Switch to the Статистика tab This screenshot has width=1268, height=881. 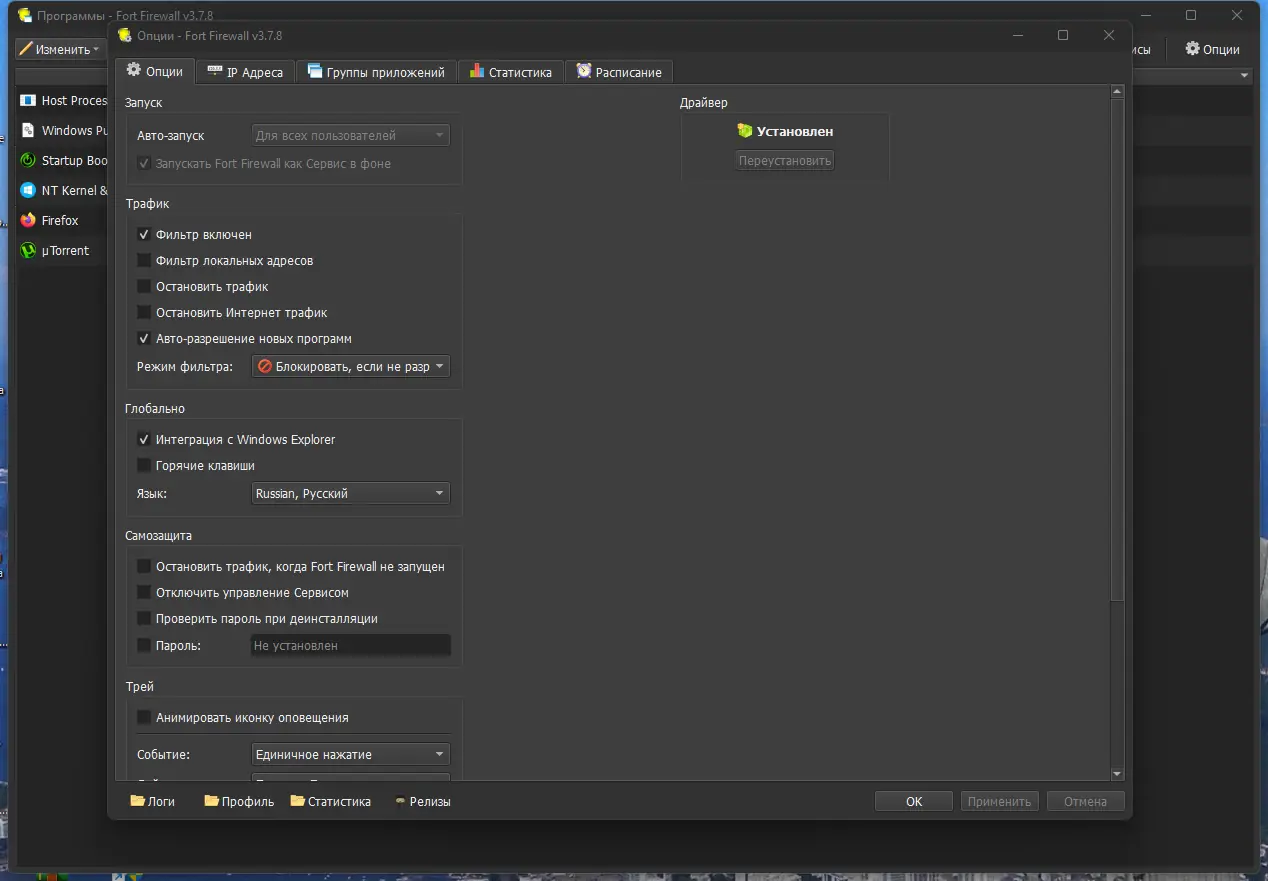pyautogui.click(x=510, y=72)
